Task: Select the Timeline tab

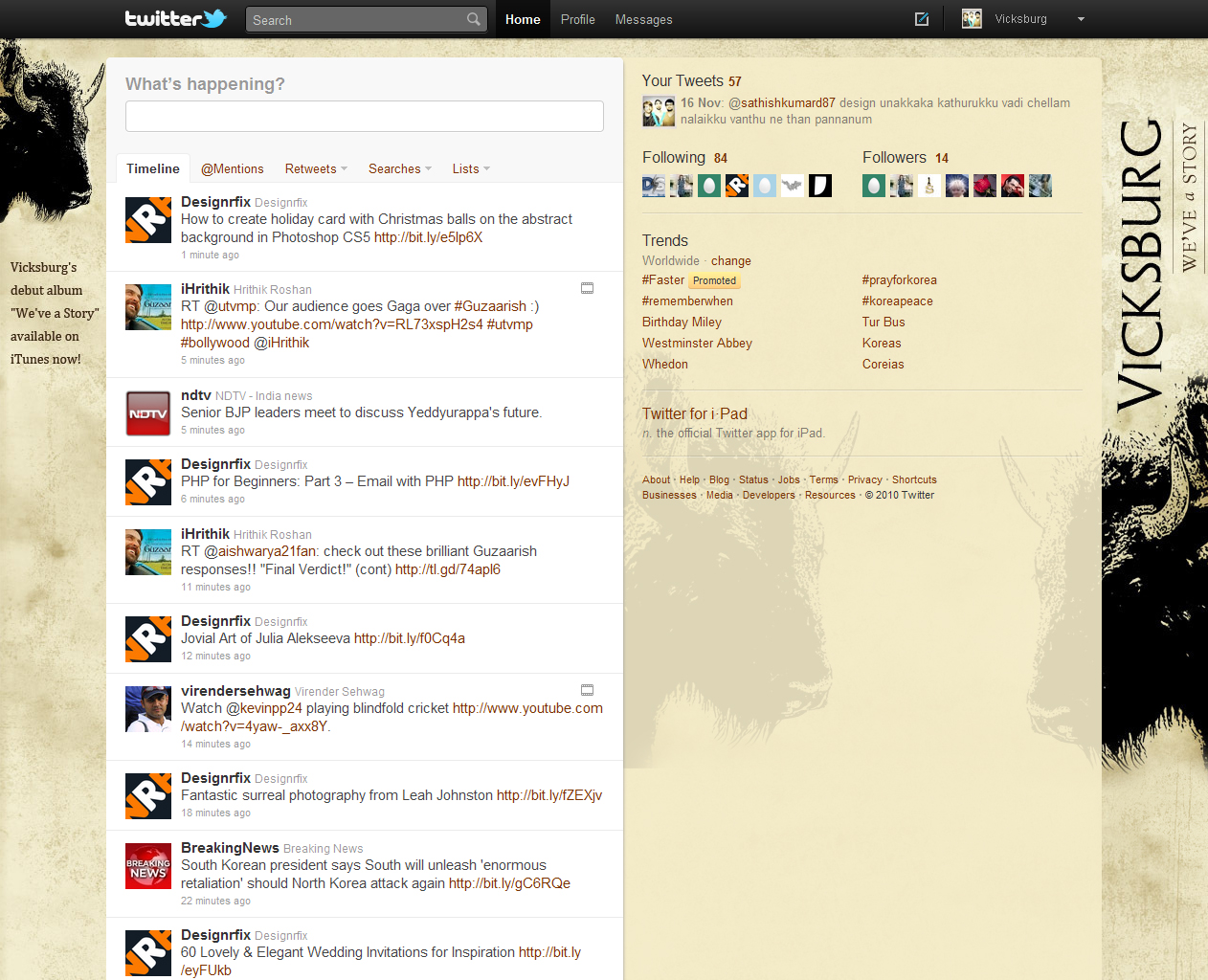Action: tap(153, 168)
